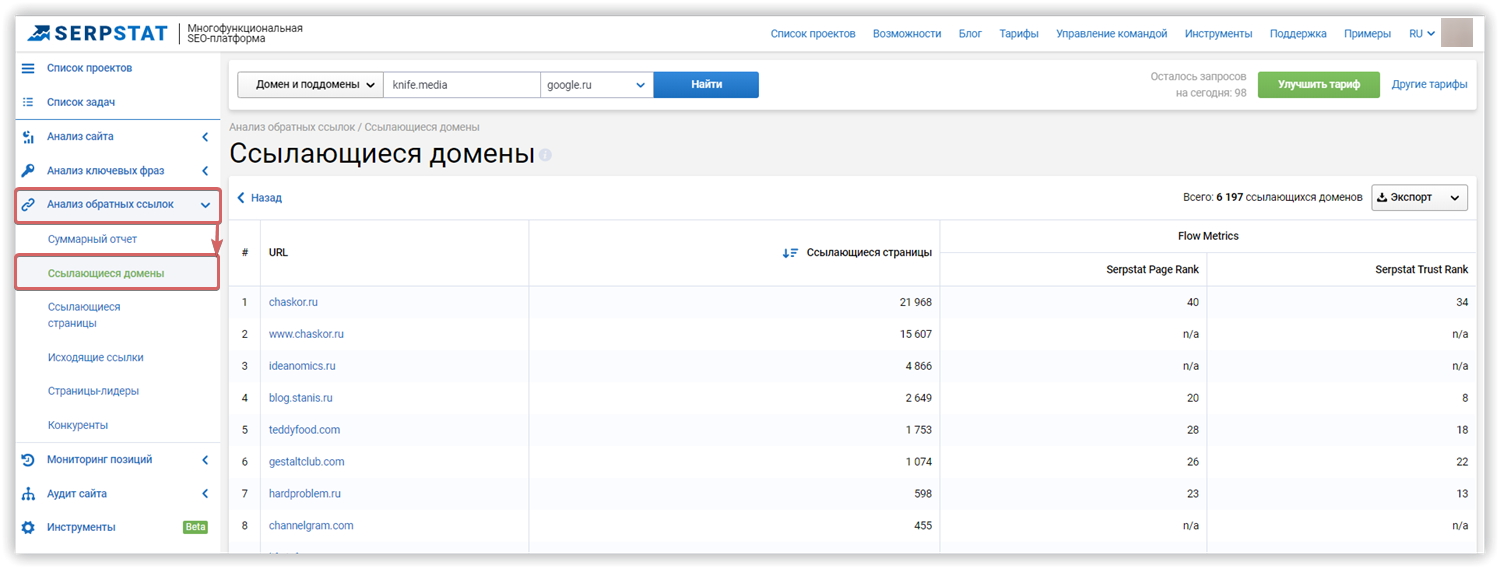Open Ссылающиеся страницы in the sidebar

point(84,315)
